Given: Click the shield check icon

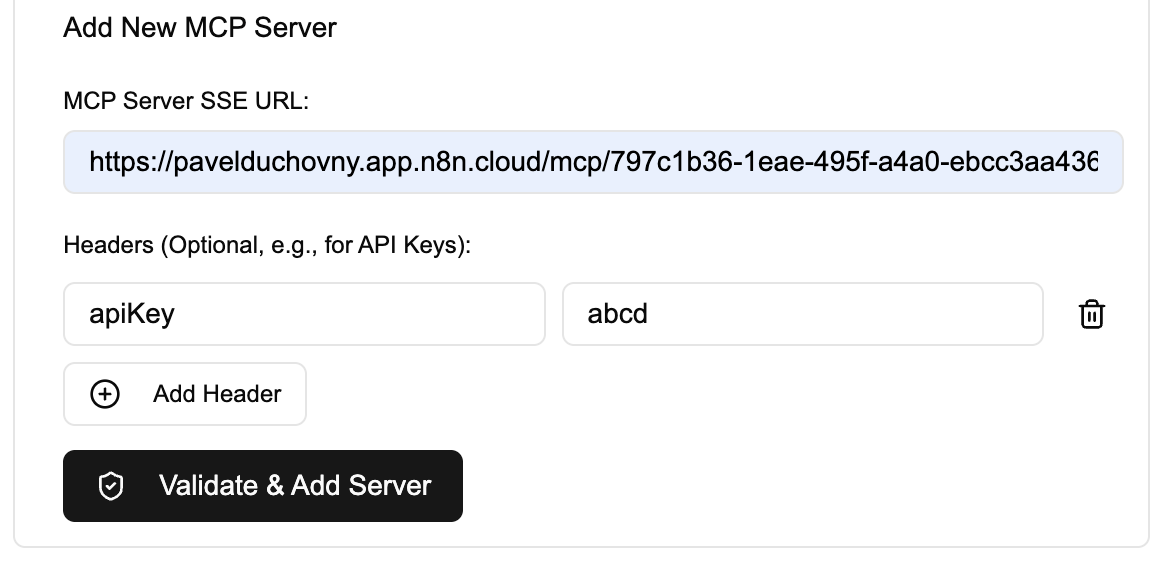Looking at the screenshot, I should tap(111, 487).
